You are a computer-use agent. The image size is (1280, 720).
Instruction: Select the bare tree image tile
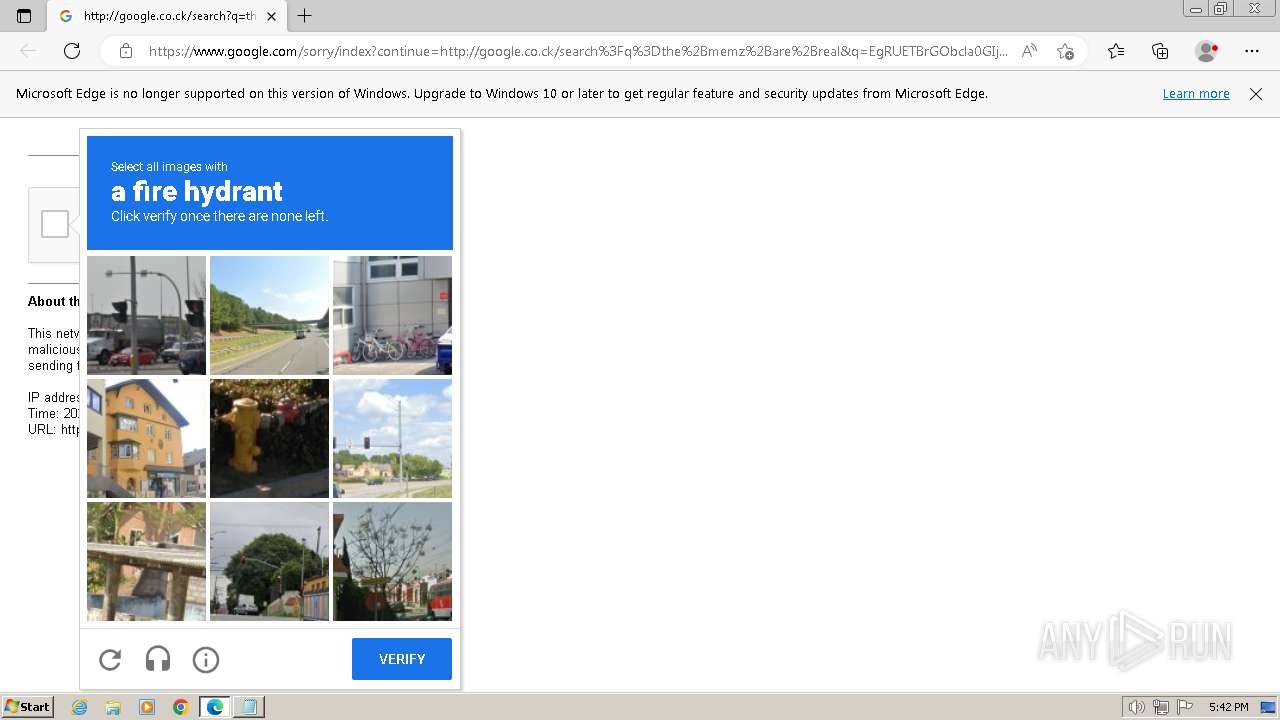pos(392,561)
